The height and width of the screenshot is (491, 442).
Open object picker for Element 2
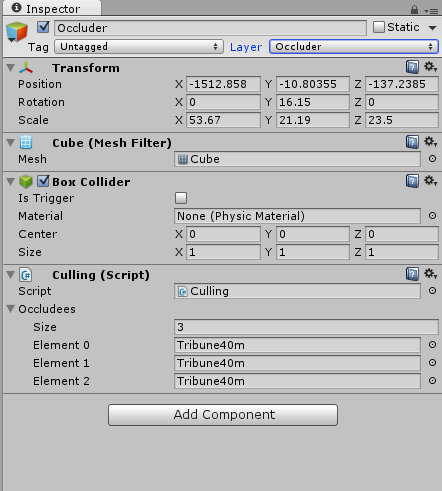click(x=432, y=380)
